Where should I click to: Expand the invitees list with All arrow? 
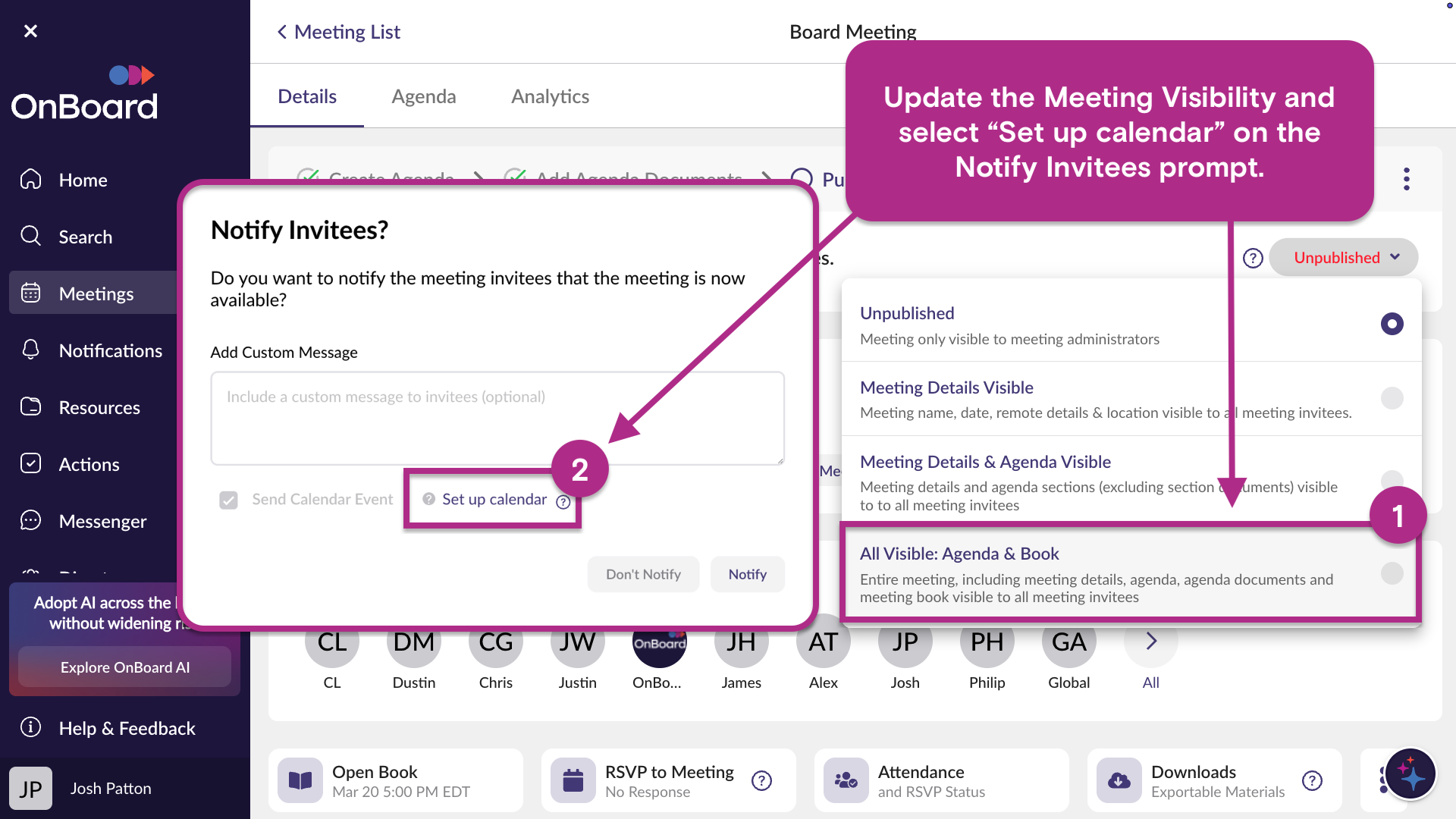tap(1150, 642)
